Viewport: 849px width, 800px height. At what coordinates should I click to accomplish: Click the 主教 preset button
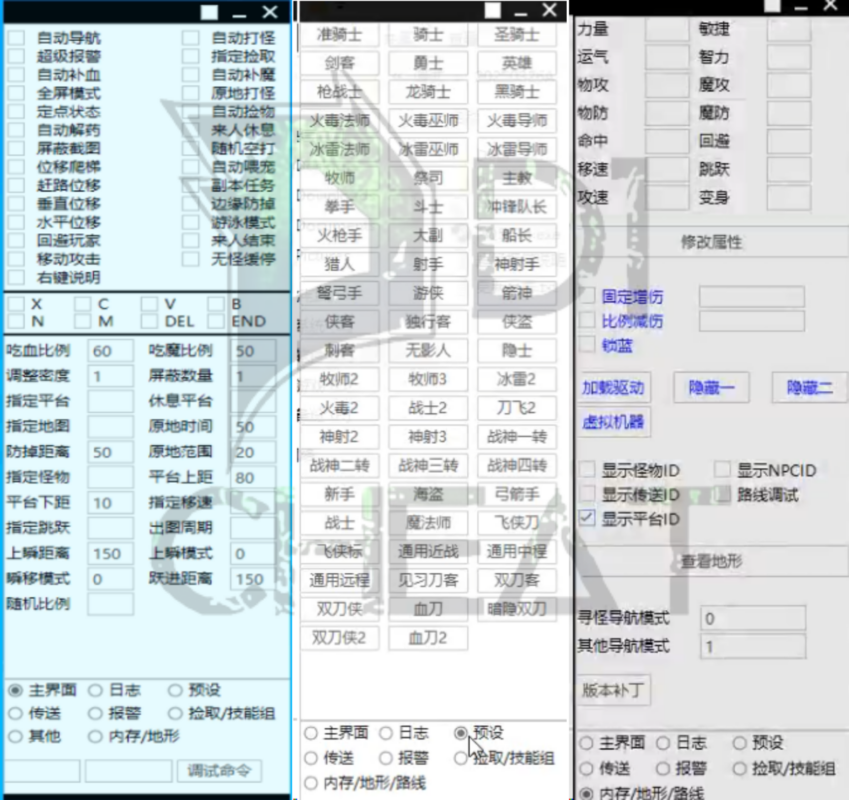(x=517, y=178)
